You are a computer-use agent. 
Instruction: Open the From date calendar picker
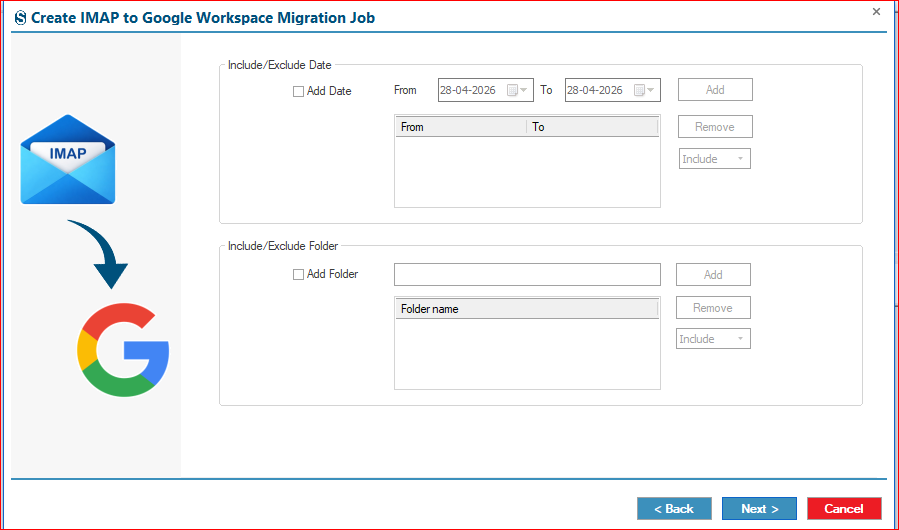pos(517,90)
